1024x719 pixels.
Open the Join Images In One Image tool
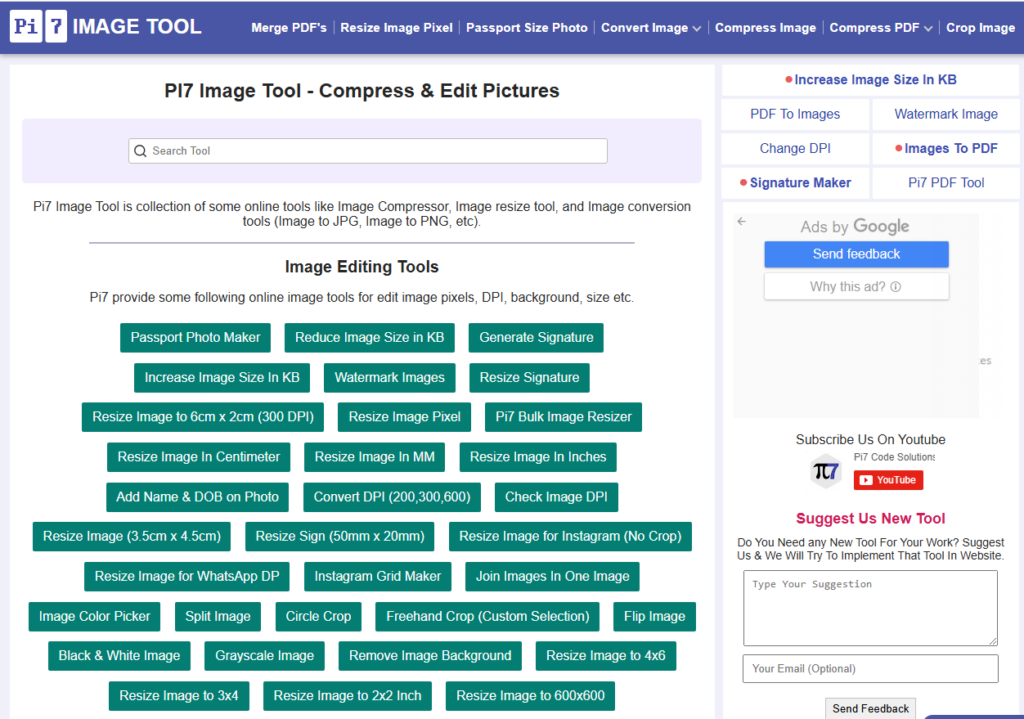pyautogui.click(x=552, y=577)
